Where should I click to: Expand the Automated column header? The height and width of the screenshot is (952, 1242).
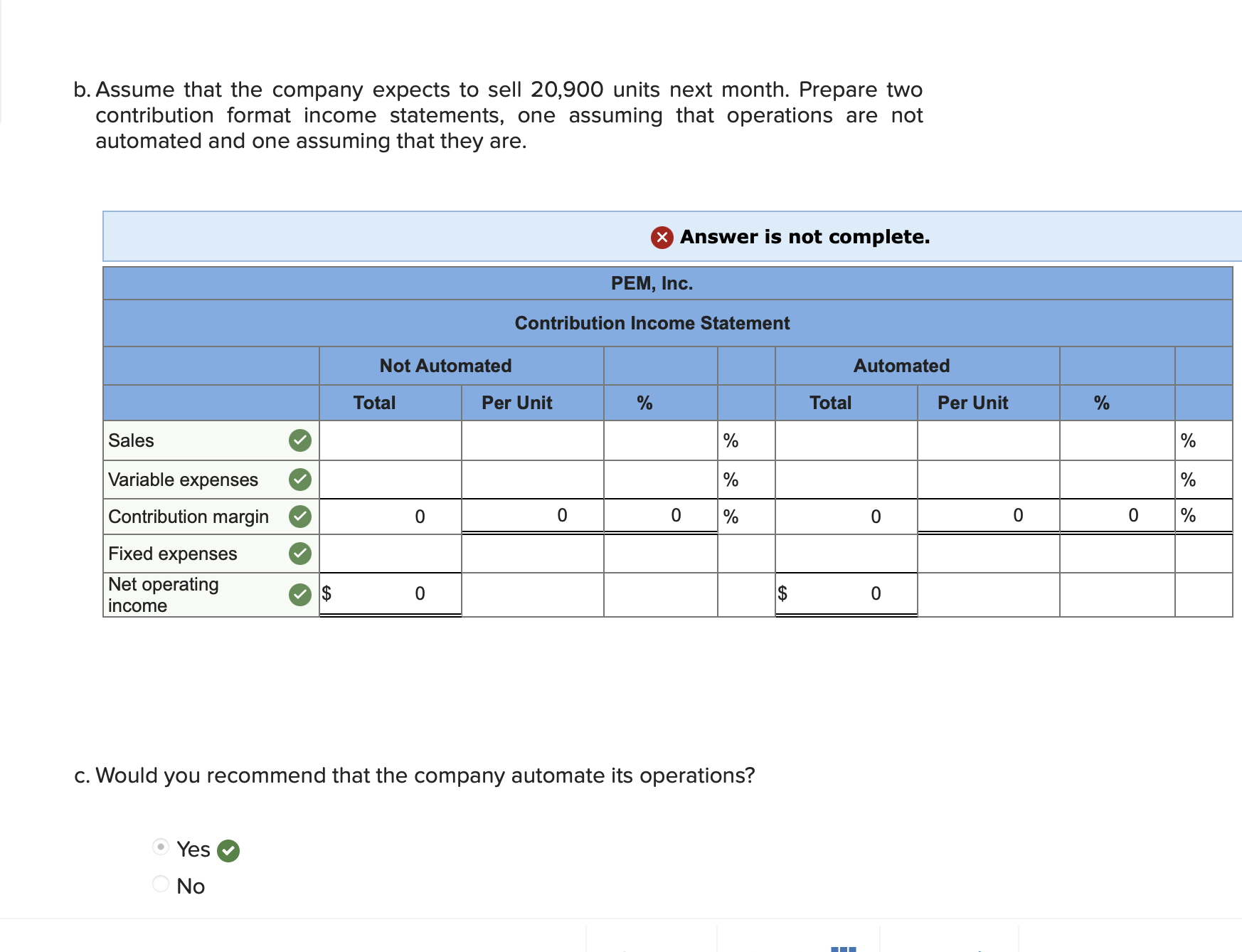(x=902, y=366)
